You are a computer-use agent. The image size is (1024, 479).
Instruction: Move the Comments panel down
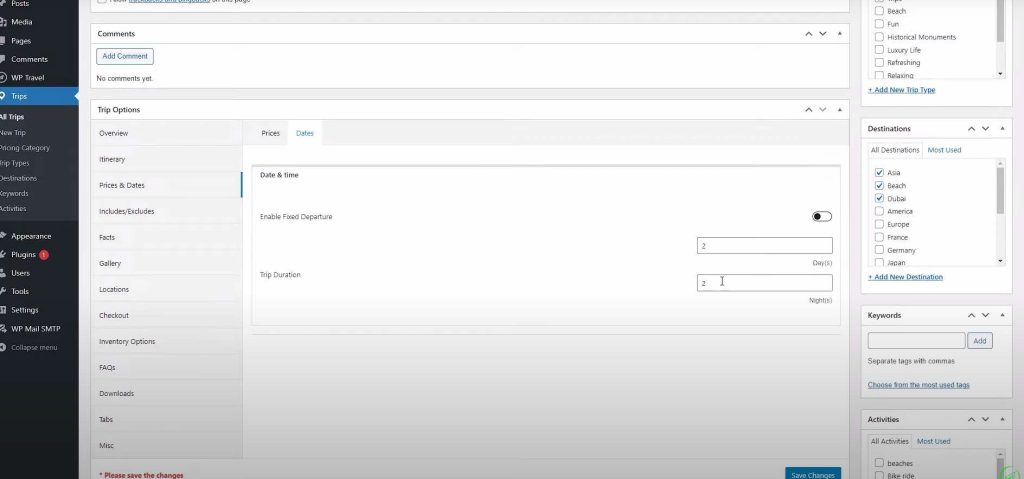823,33
